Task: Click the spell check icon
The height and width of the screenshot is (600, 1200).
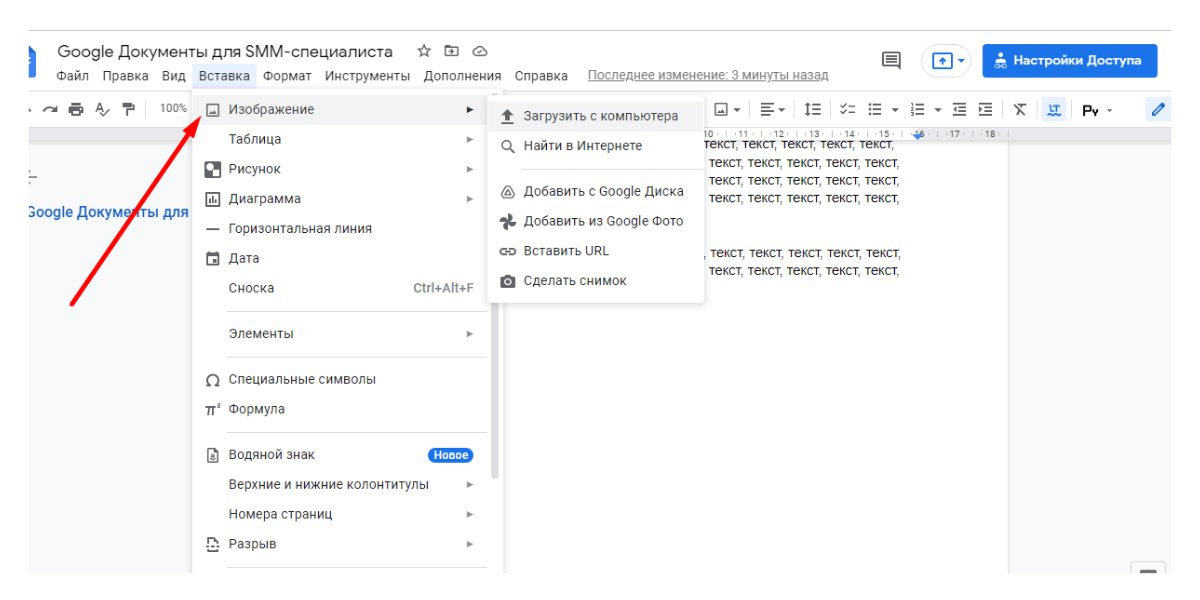Action: pyautogui.click(x=102, y=109)
